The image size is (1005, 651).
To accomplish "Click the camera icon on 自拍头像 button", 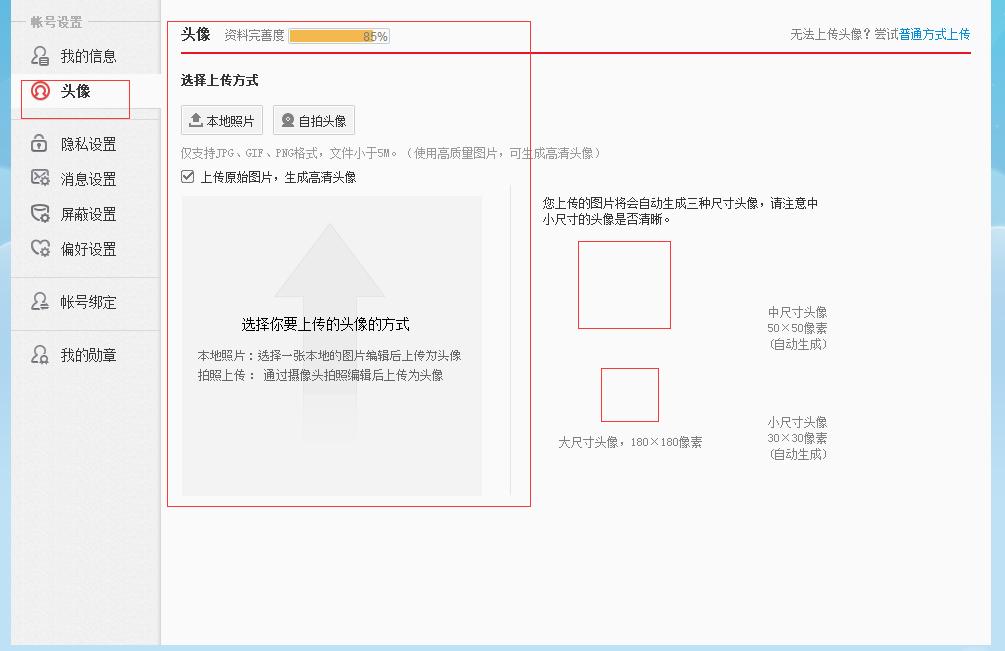I will point(287,120).
